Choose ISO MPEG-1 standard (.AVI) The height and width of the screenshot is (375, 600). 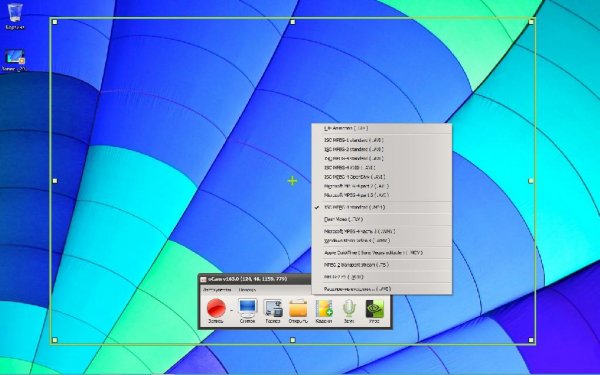pos(382,140)
